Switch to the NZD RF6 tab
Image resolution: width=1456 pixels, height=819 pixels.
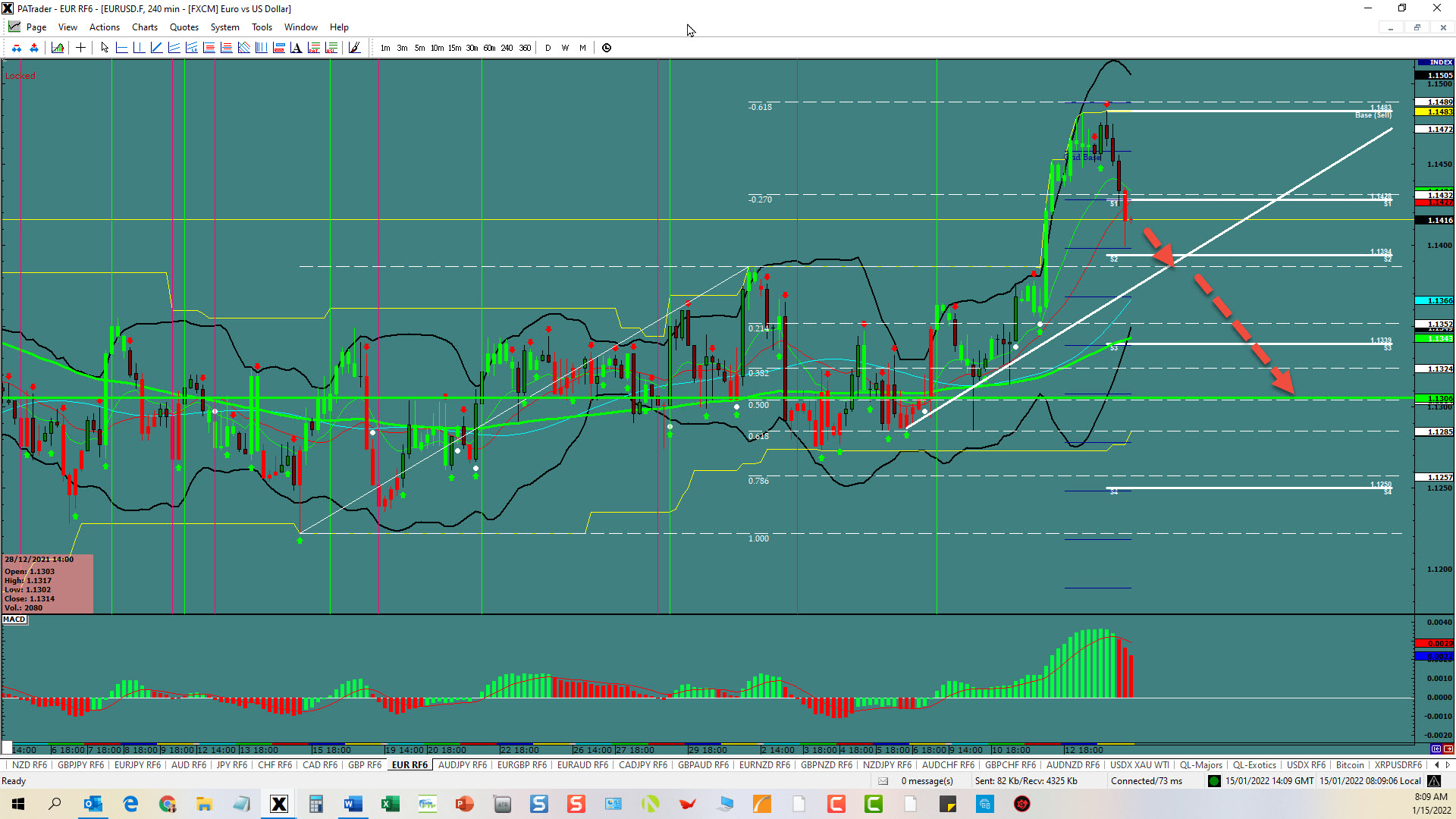pos(30,765)
